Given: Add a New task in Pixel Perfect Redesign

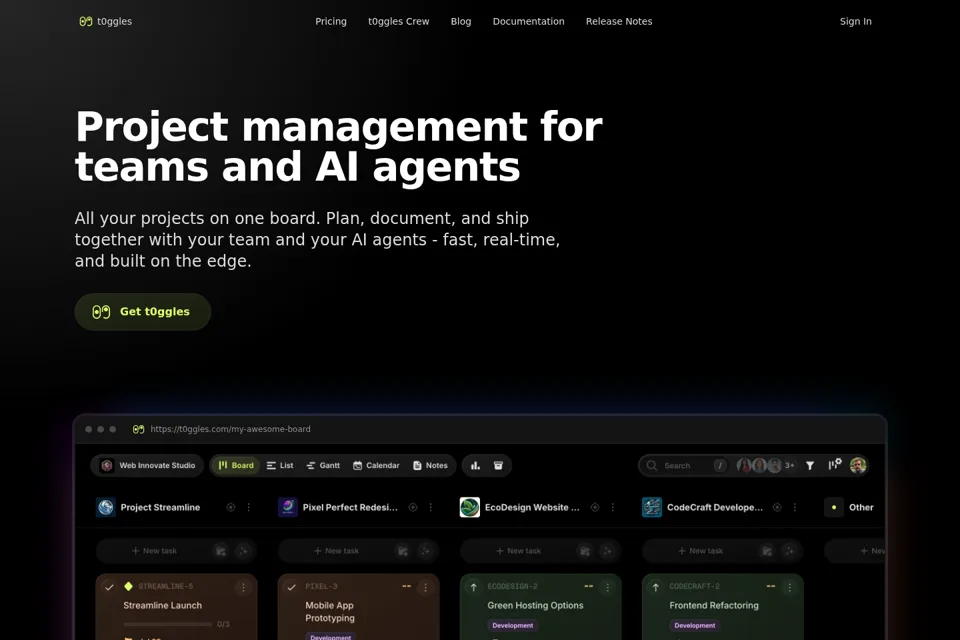Looking at the screenshot, I should [336, 551].
